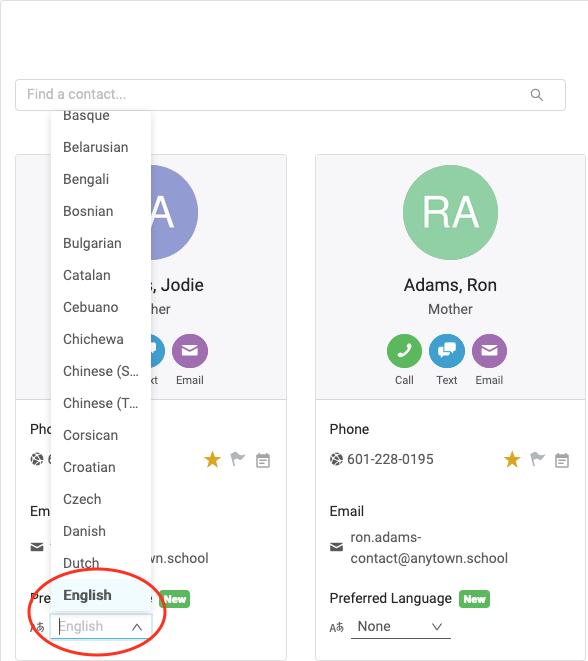This screenshot has height=661, width=588.
Task: Call Ron Adams with green phone icon
Action: 404,351
